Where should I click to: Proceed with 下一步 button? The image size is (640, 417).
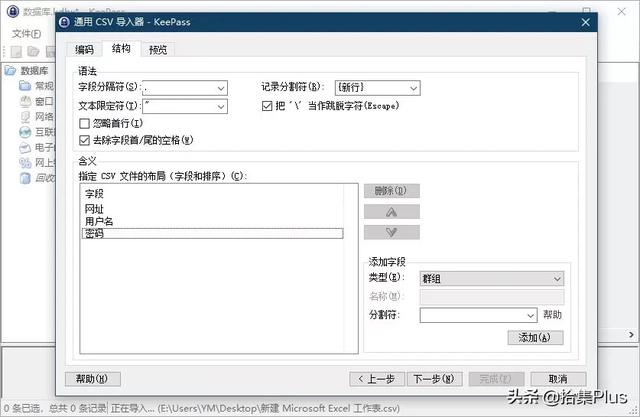point(434,379)
